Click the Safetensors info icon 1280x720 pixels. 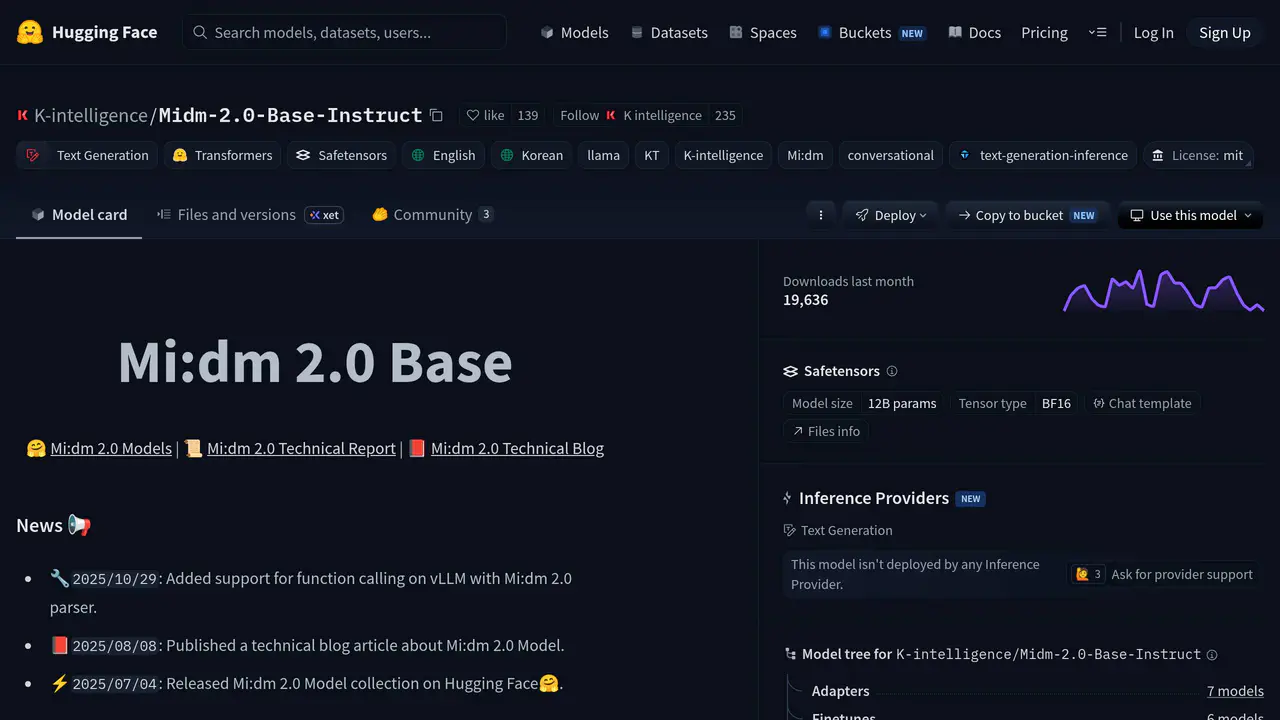(x=892, y=371)
